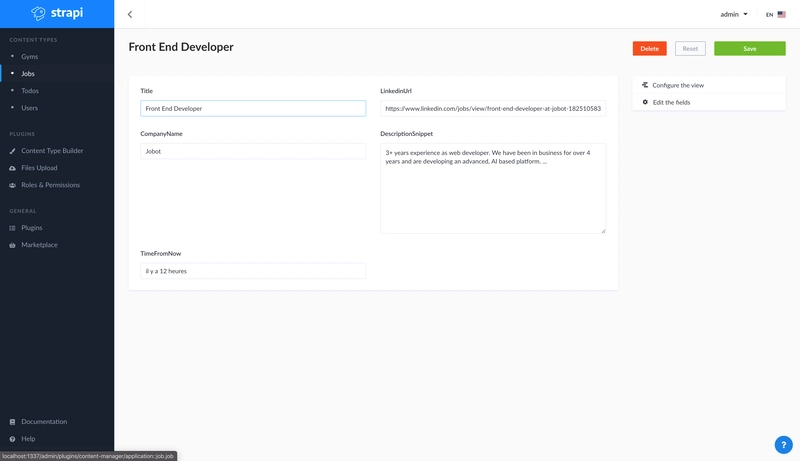Click the DescriptionSnippet field label
Viewport: 800px width, 461px height.
(407, 134)
